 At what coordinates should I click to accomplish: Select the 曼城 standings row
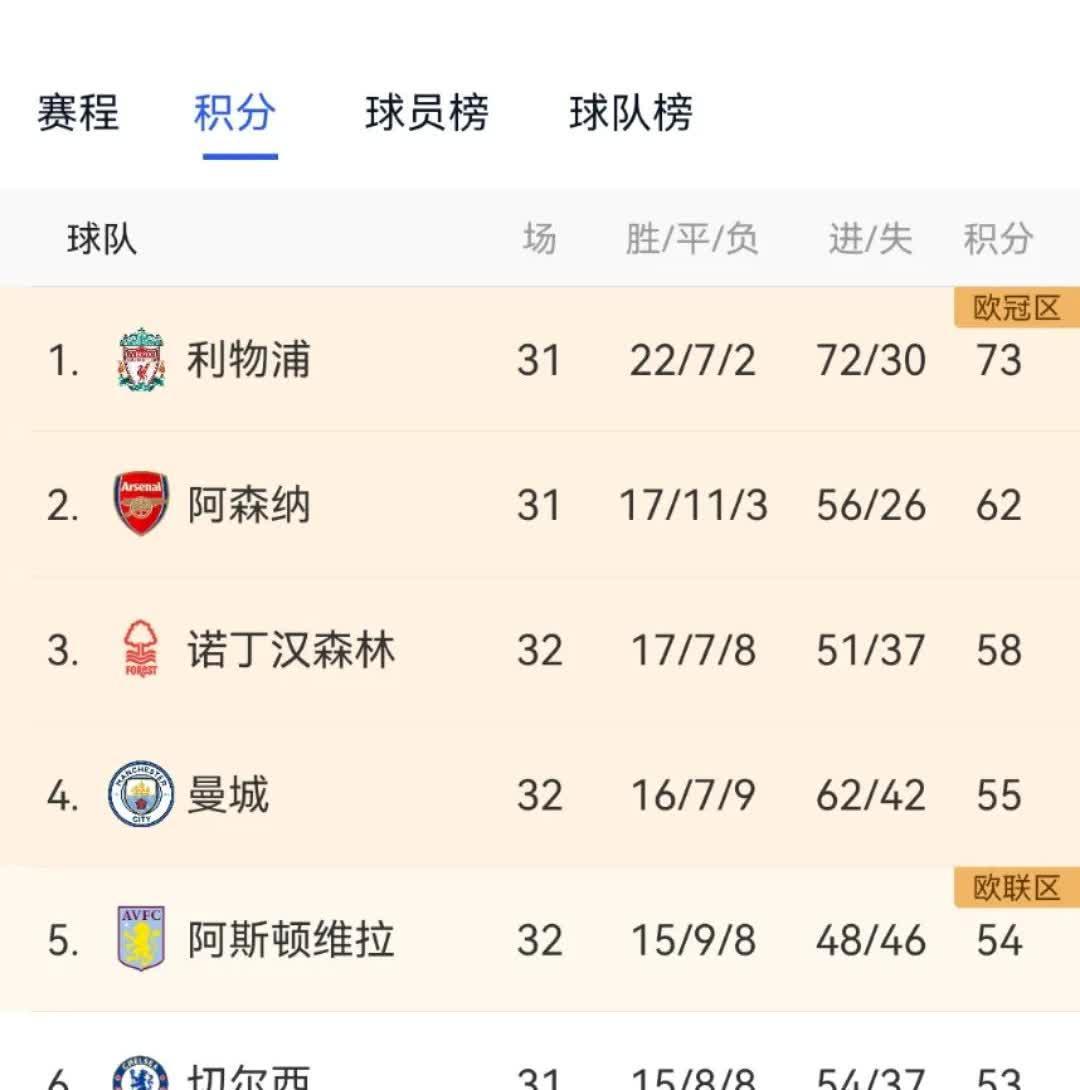pyautogui.click(x=540, y=794)
